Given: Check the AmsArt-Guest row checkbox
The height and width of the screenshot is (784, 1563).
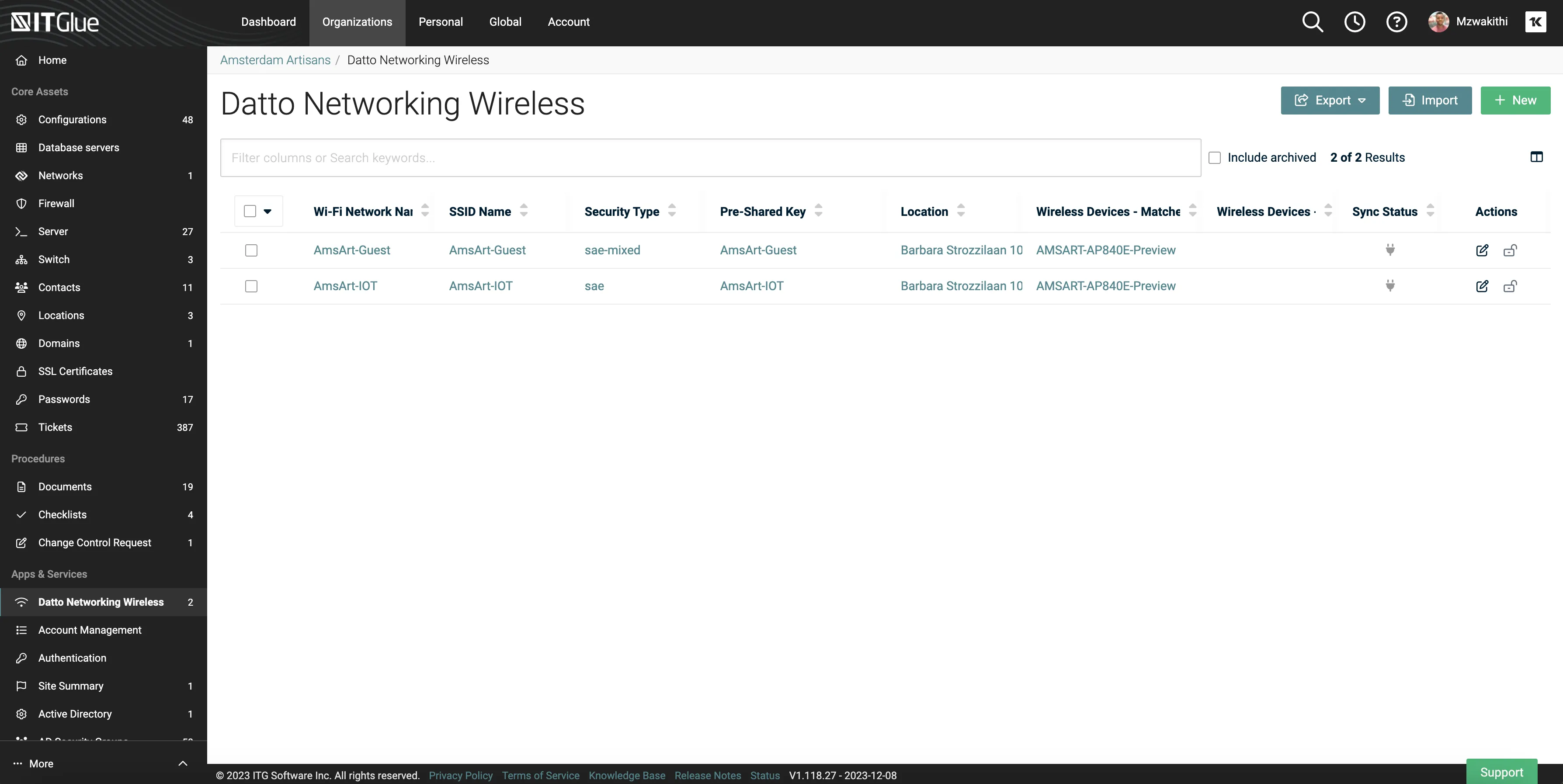Looking at the screenshot, I should (x=251, y=250).
